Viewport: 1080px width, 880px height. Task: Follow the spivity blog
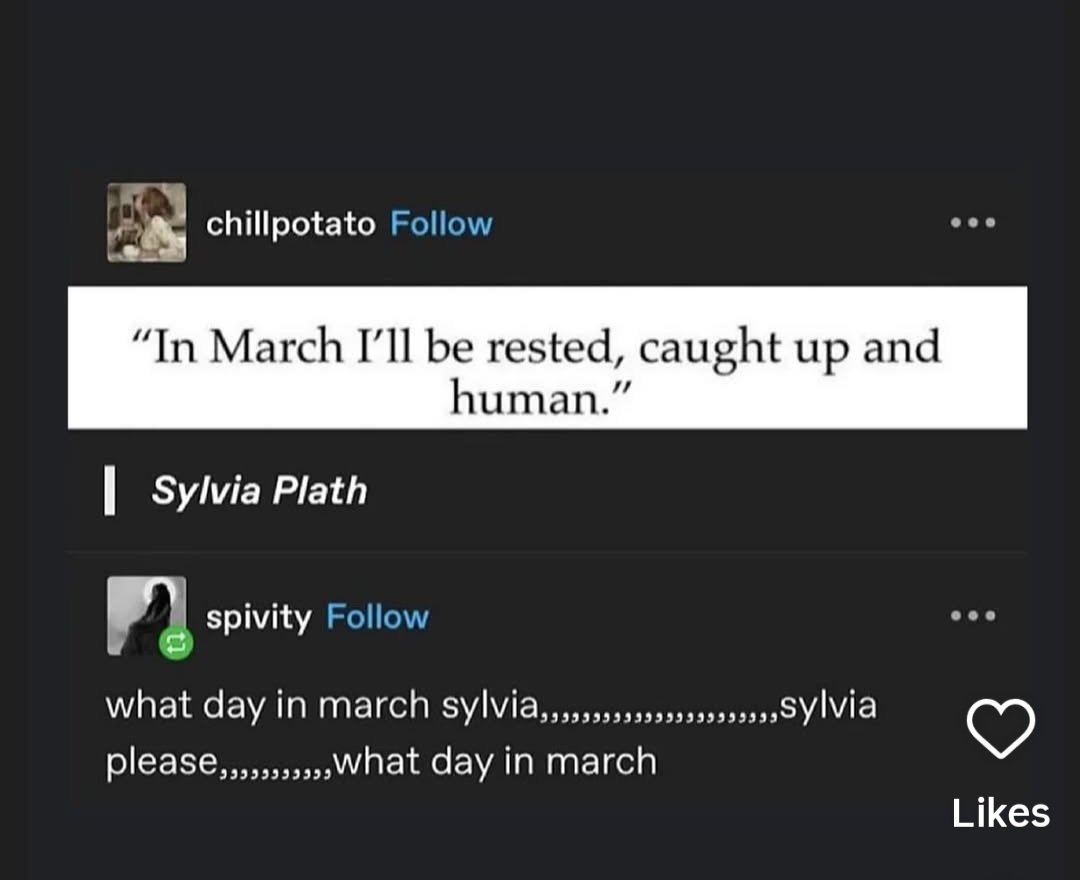[x=377, y=617]
